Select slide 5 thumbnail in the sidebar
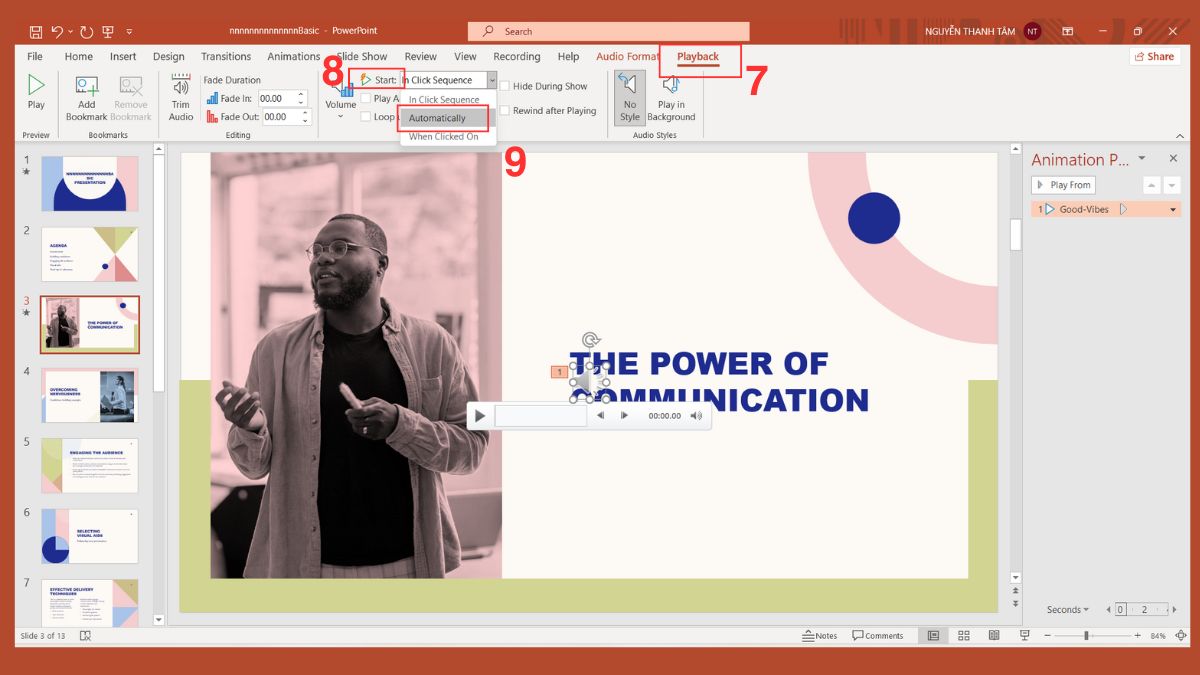This screenshot has width=1200, height=675. click(x=89, y=465)
